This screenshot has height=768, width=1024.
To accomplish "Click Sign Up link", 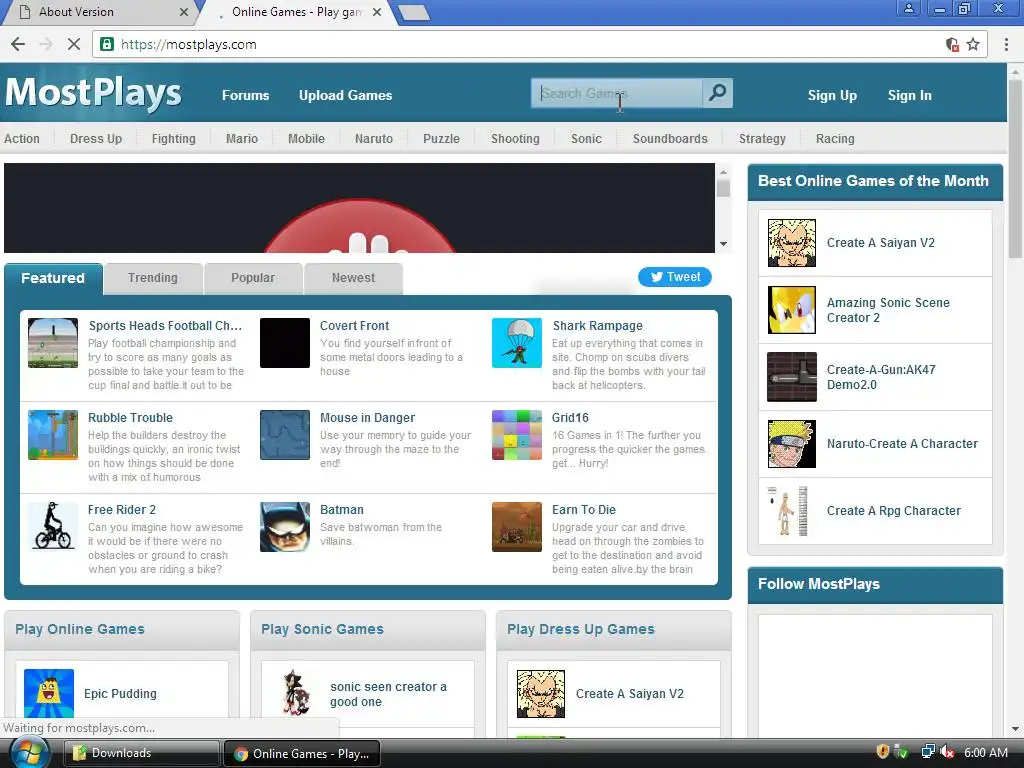I will (x=832, y=95).
